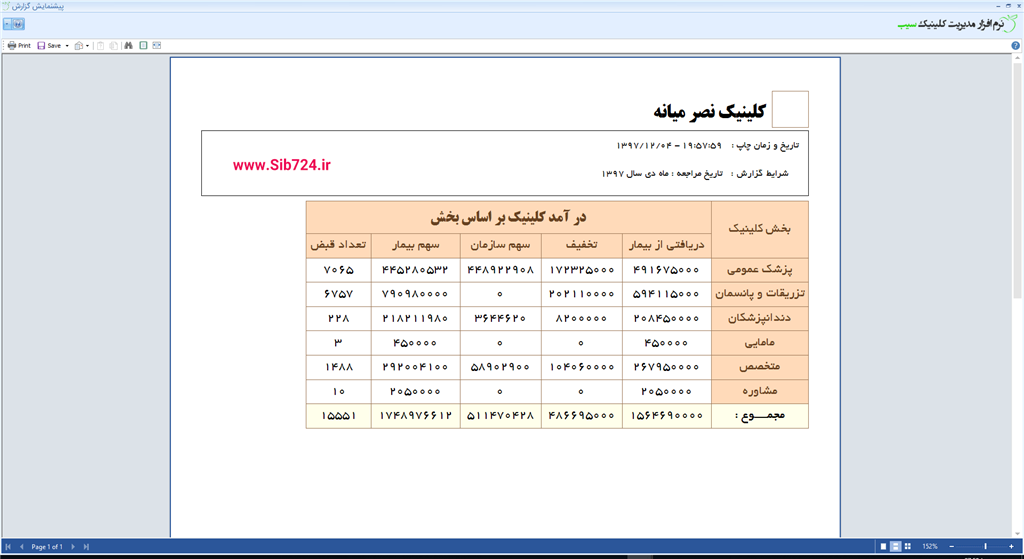1024x559 pixels.
Task: Open the small dropdown beside the app icon
Action: [7, 24]
